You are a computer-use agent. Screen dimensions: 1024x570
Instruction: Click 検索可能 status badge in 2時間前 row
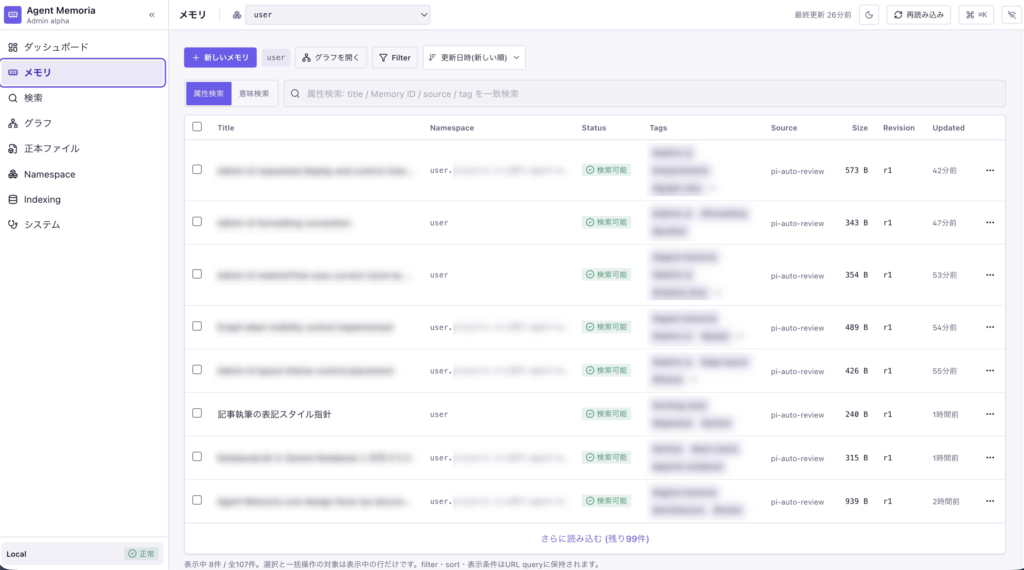pos(606,501)
